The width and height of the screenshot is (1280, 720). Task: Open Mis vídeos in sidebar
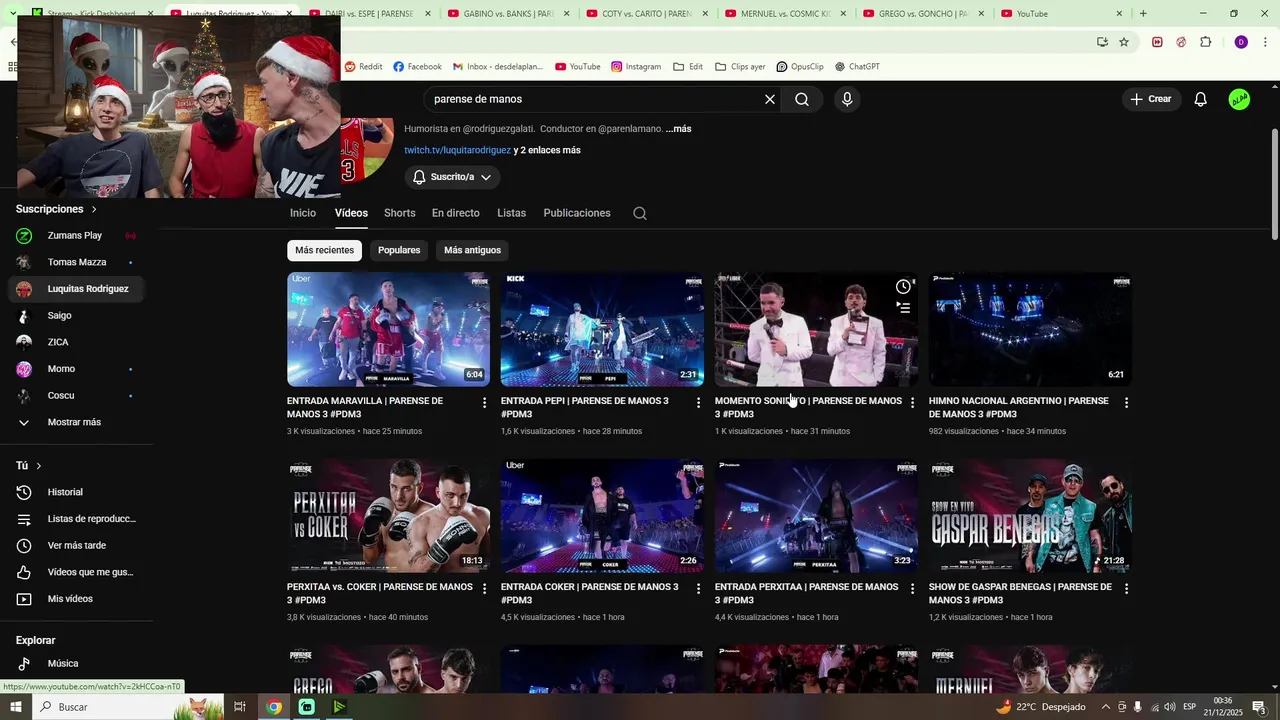click(70, 599)
